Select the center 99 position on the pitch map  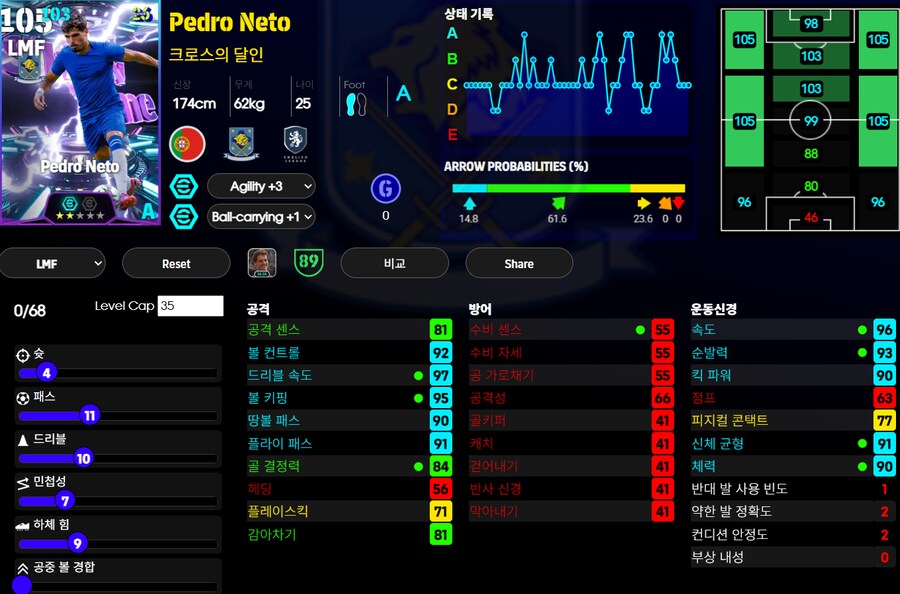(810, 121)
